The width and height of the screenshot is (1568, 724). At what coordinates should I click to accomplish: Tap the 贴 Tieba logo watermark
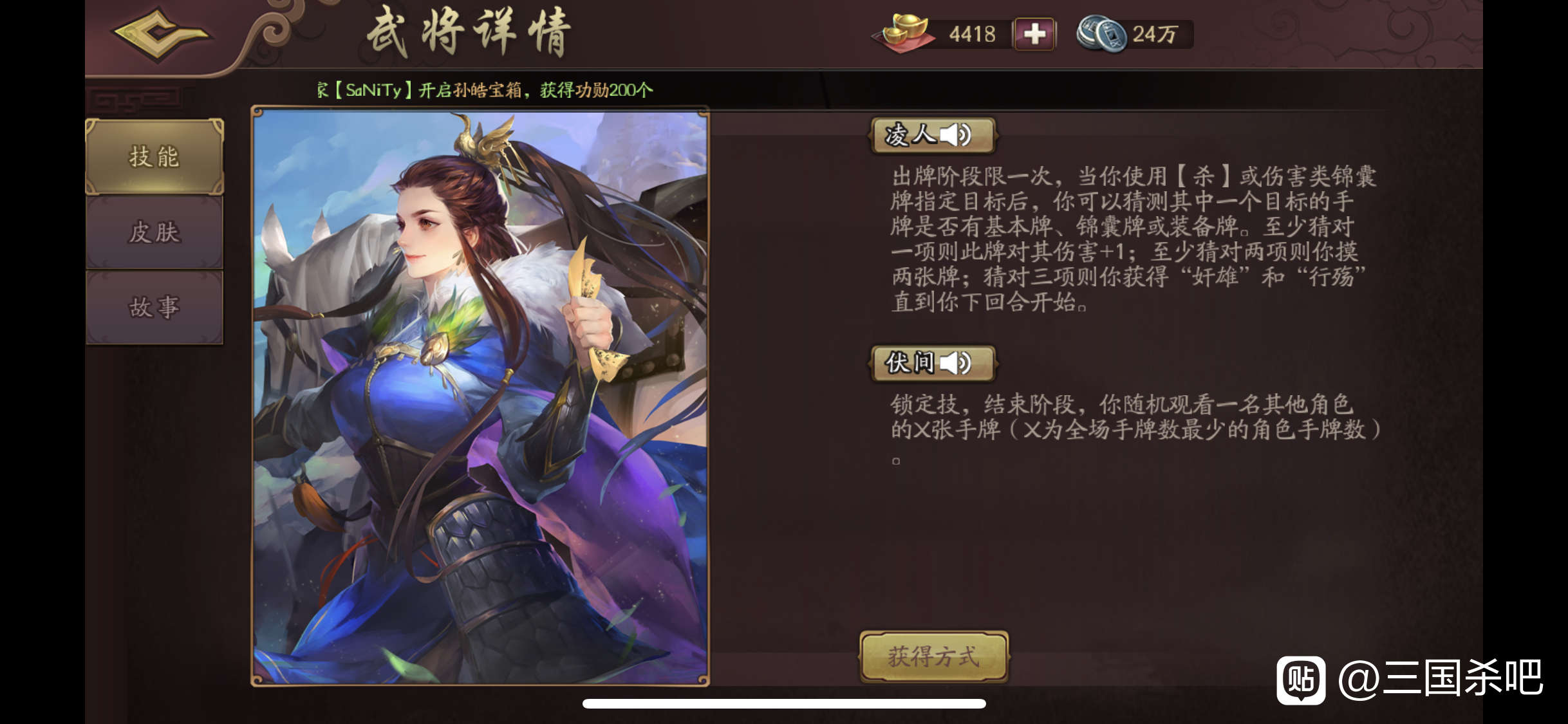tap(1301, 680)
